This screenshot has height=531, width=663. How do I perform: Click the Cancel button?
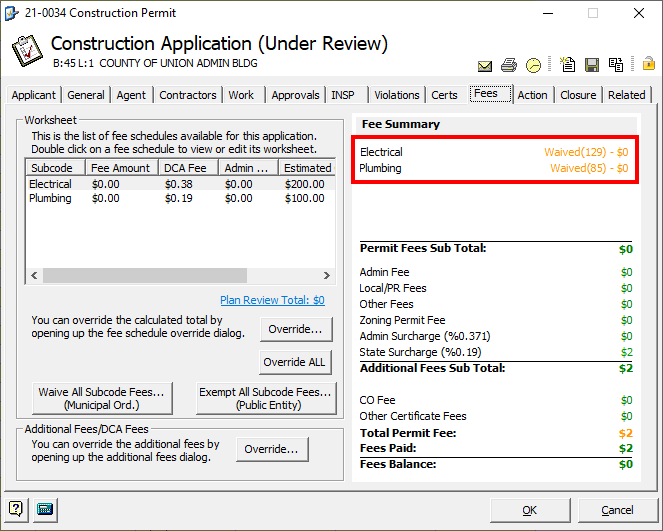[x=617, y=510]
